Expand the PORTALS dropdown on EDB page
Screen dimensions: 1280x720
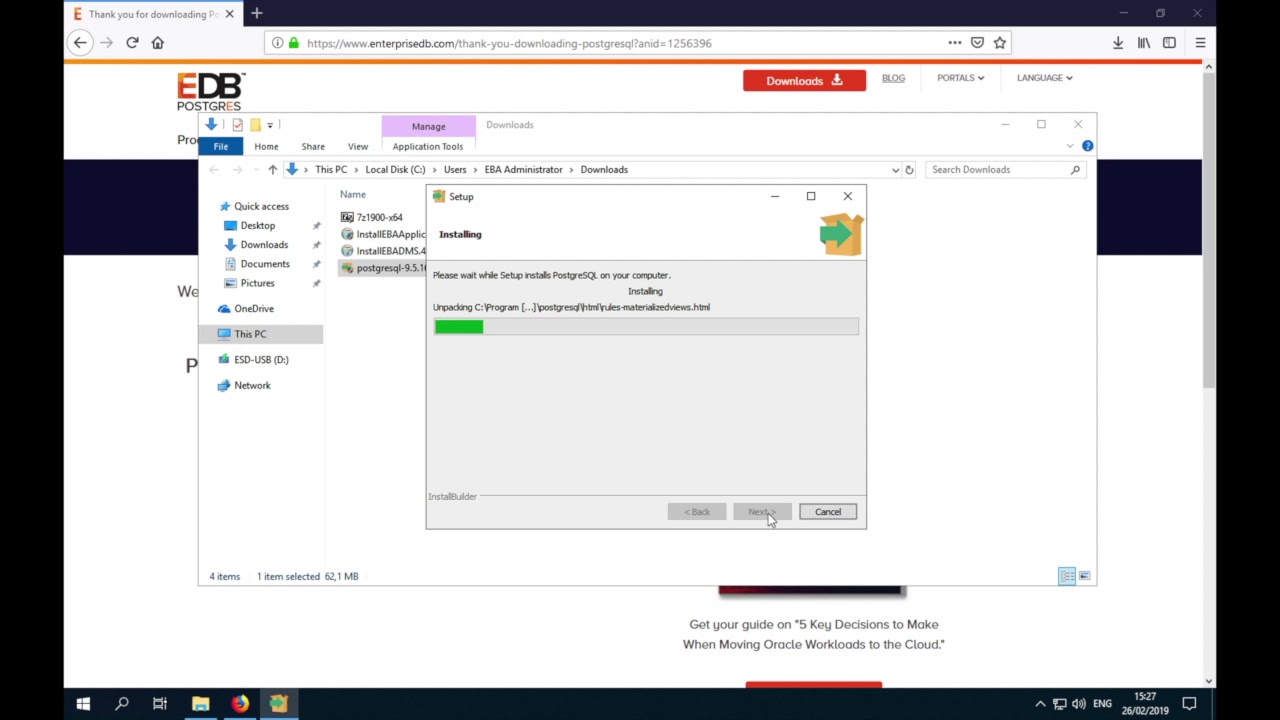pos(960,78)
